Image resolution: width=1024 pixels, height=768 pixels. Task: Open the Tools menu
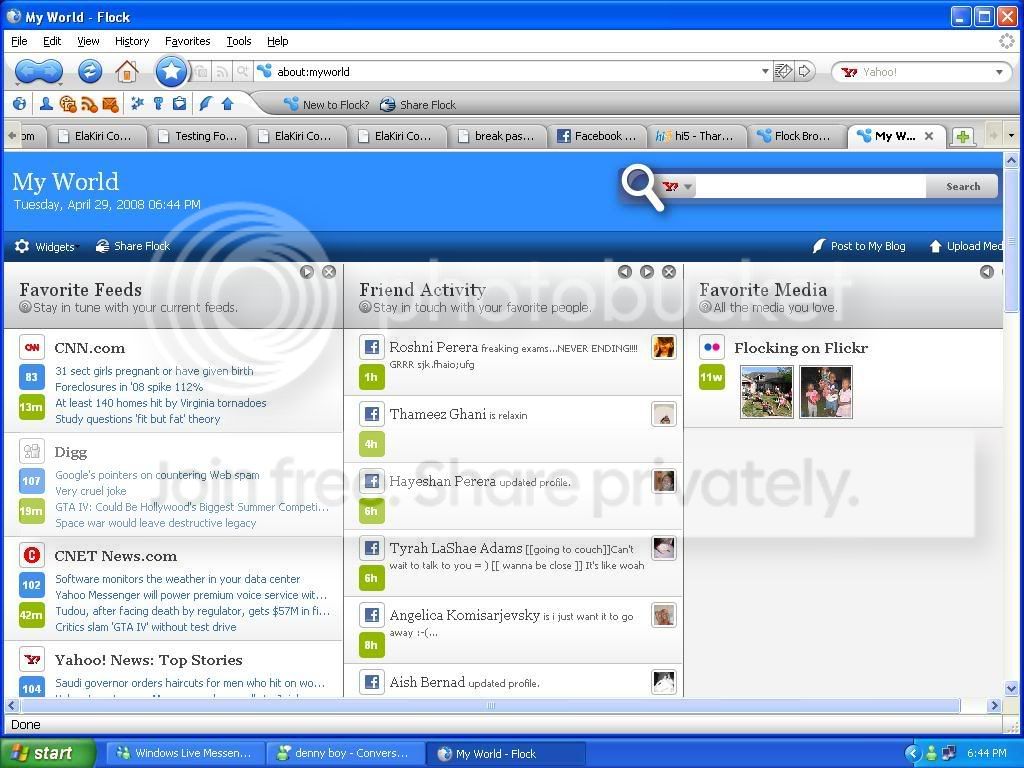(239, 41)
